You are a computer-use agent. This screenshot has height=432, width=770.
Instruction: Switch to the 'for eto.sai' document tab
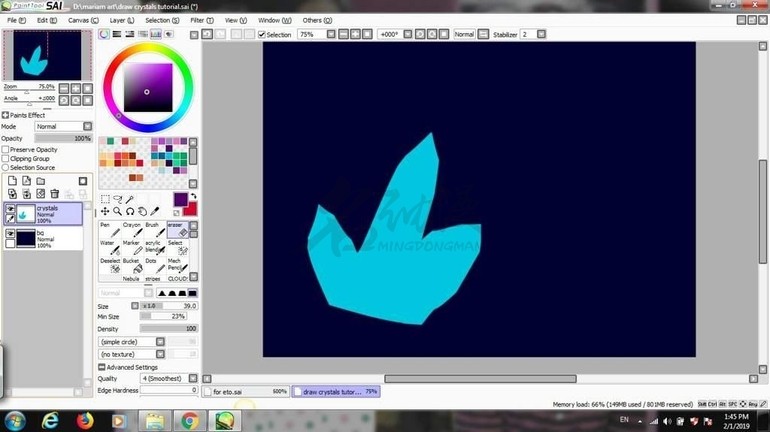(x=248, y=392)
